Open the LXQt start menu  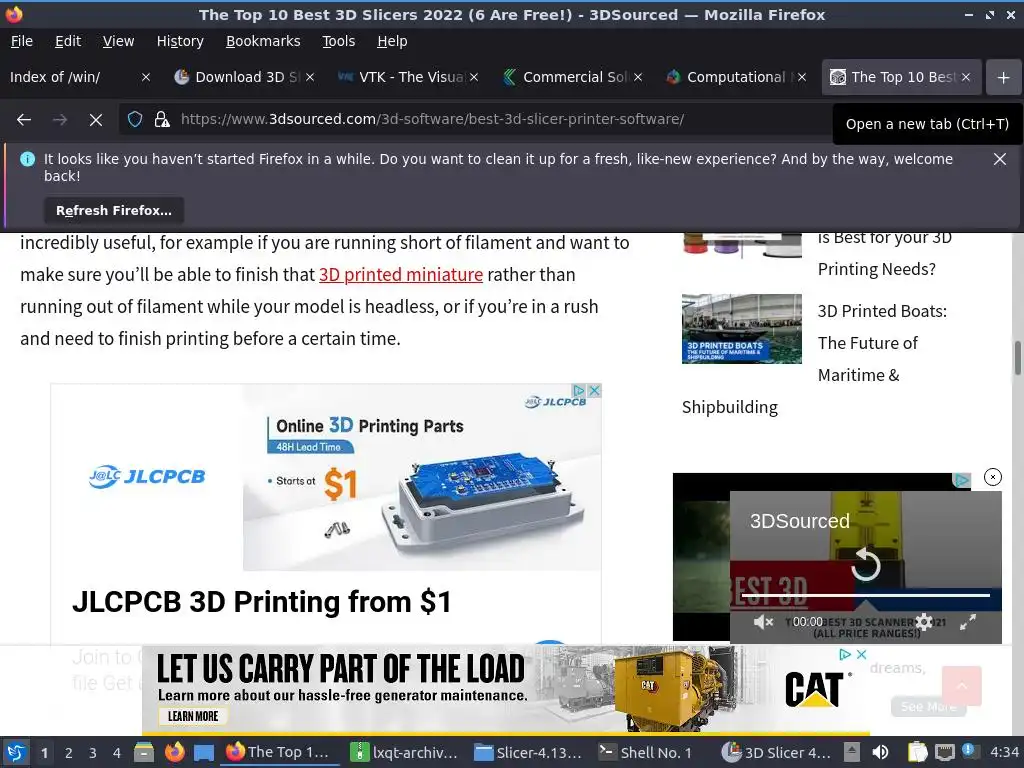(16, 752)
